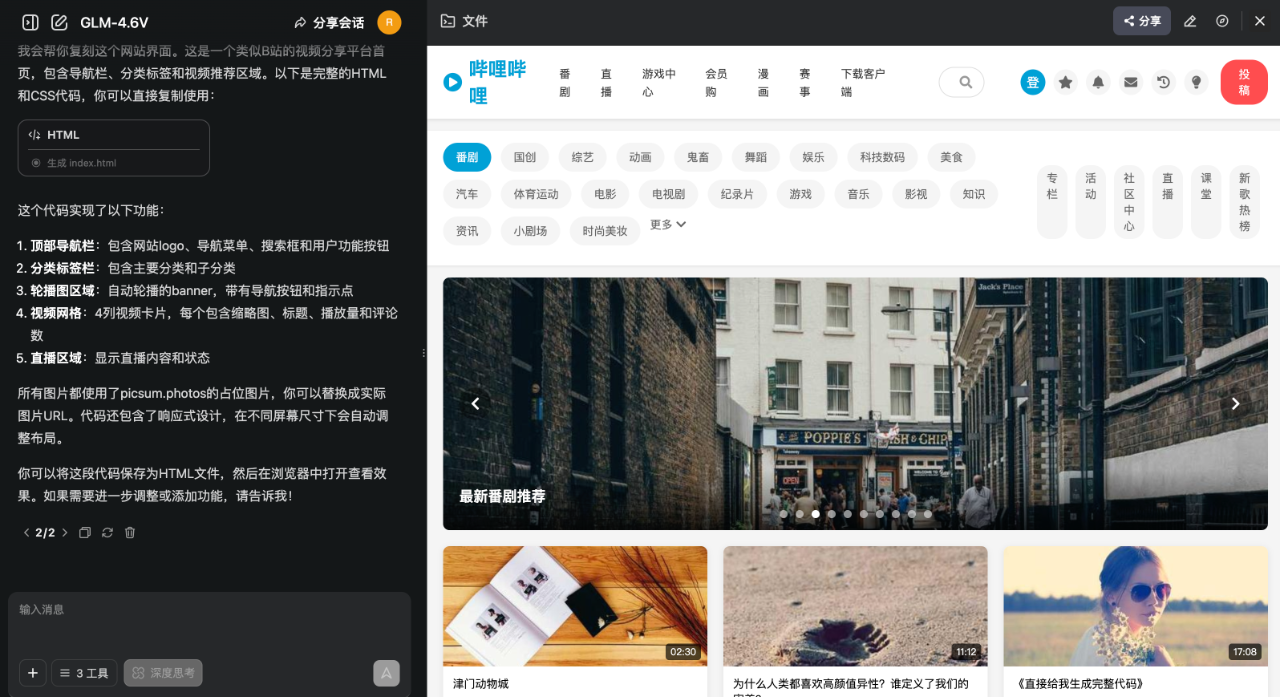The image size is (1280, 697).
Task: Click the blue 登 login button
Action: (1032, 82)
